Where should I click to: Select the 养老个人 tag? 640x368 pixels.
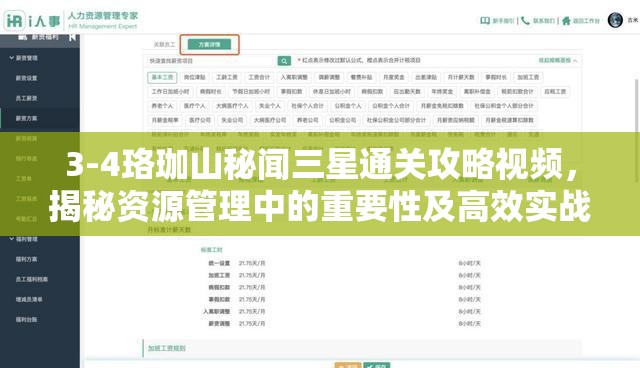(162, 106)
